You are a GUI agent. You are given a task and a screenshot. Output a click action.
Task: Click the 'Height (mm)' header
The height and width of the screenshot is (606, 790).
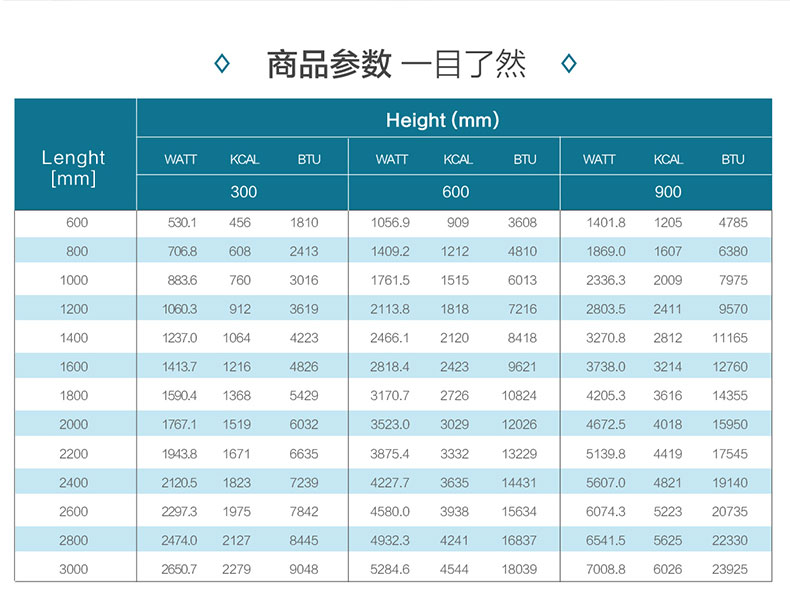coord(442,120)
